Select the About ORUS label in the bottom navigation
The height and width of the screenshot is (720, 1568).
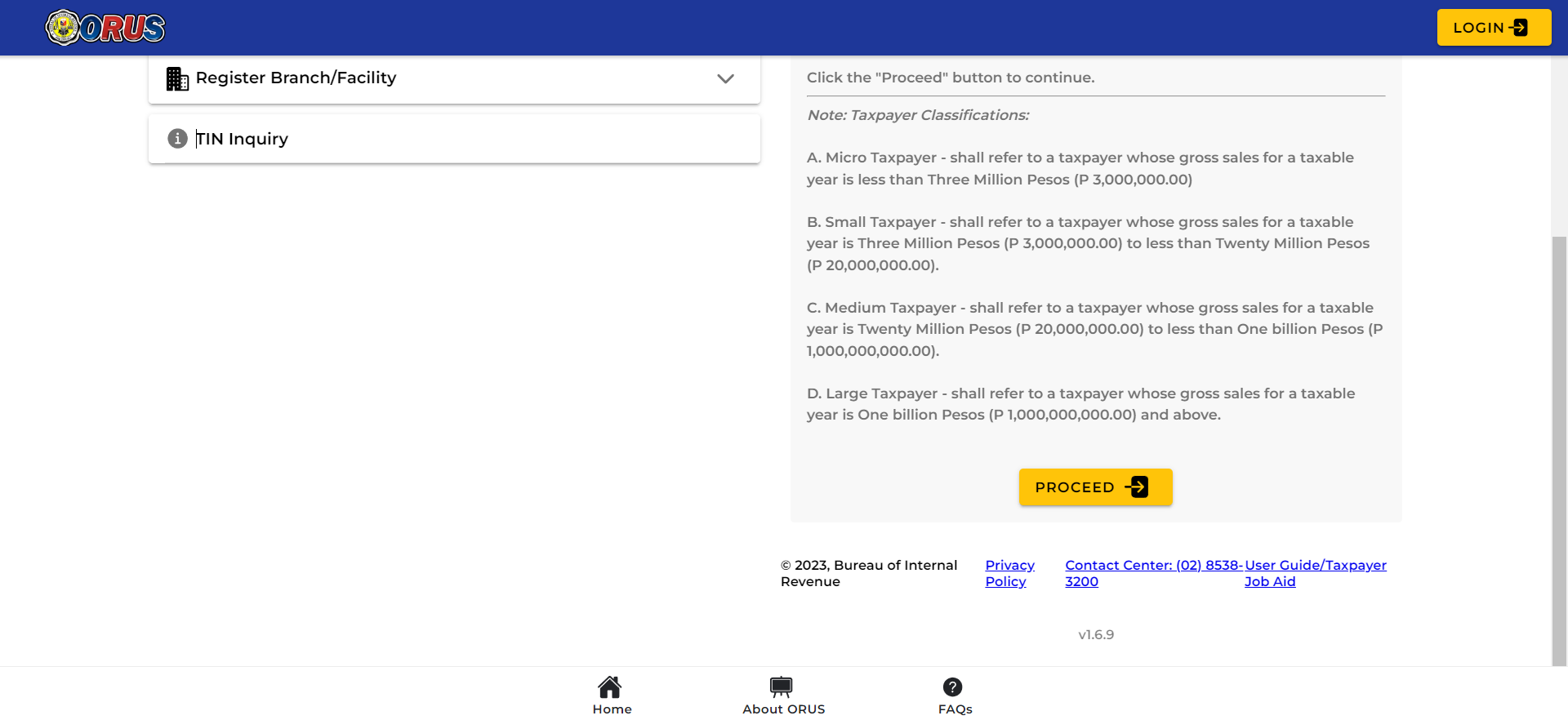click(783, 709)
